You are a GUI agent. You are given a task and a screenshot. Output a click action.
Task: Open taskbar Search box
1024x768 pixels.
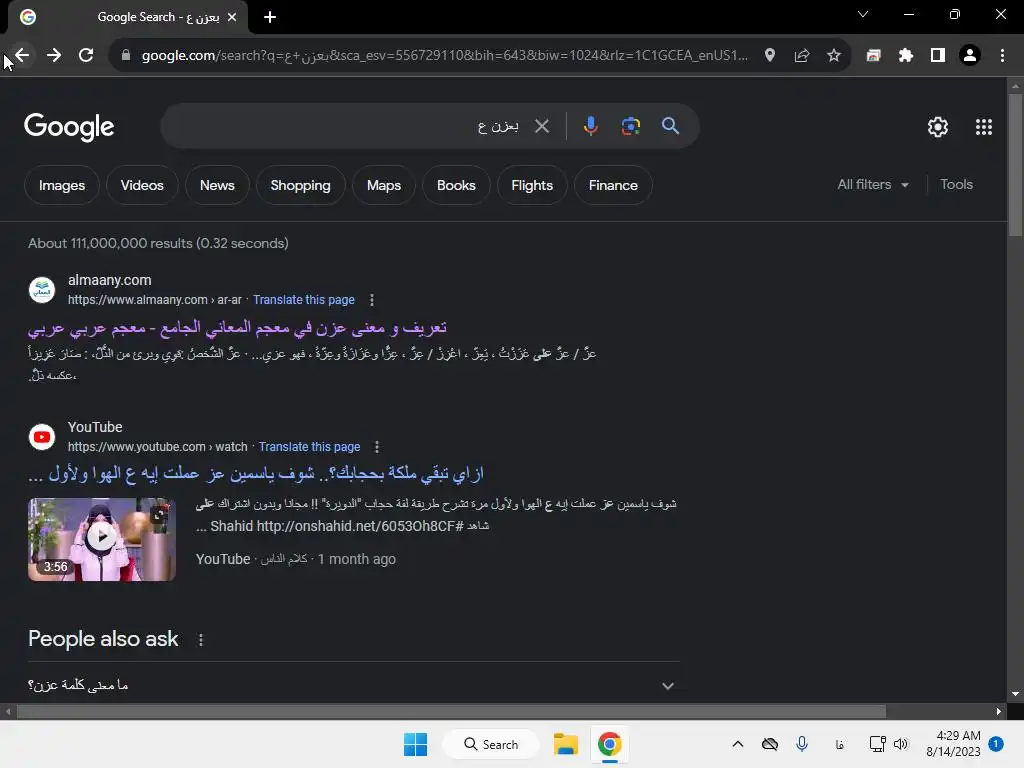coord(491,744)
